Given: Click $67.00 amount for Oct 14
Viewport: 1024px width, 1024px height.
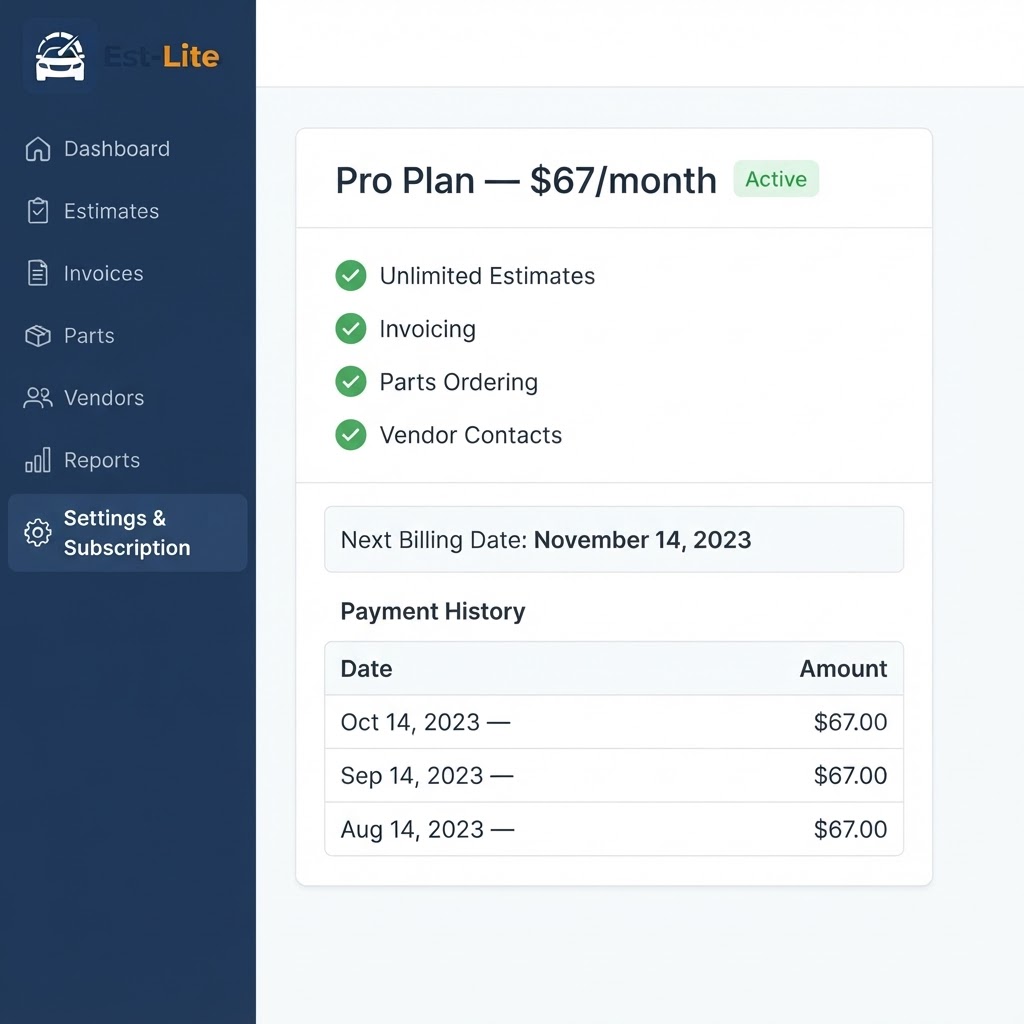Looking at the screenshot, I should point(850,722).
